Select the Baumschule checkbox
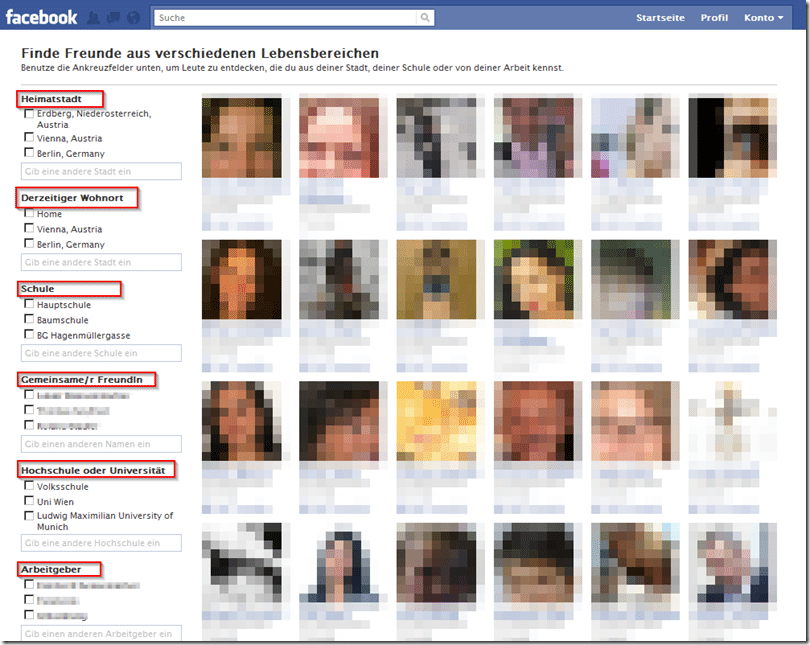 [29, 319]
